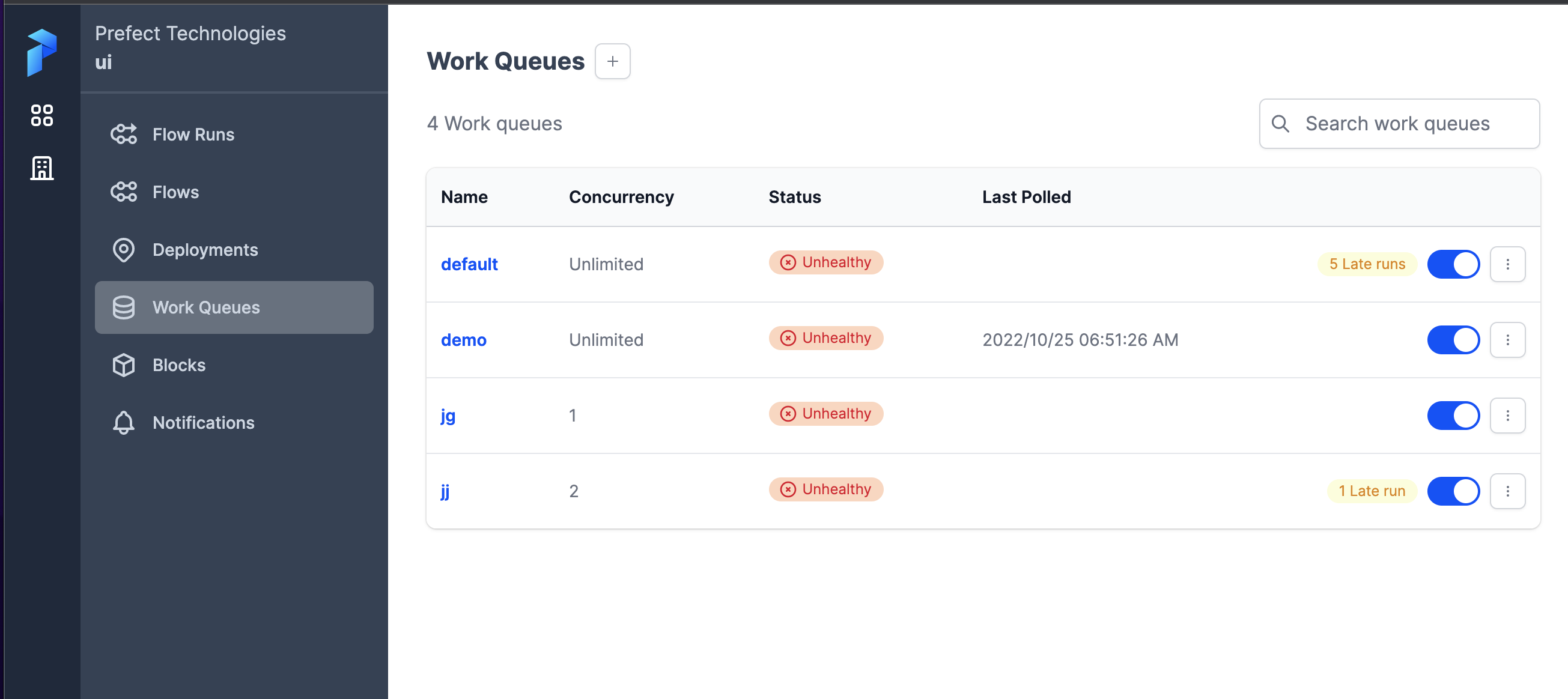Image resolution: width=1568 pixels, height=699 pixels.
Task: Open the jg queue actions menu
Action: [x=1508, y=416]
